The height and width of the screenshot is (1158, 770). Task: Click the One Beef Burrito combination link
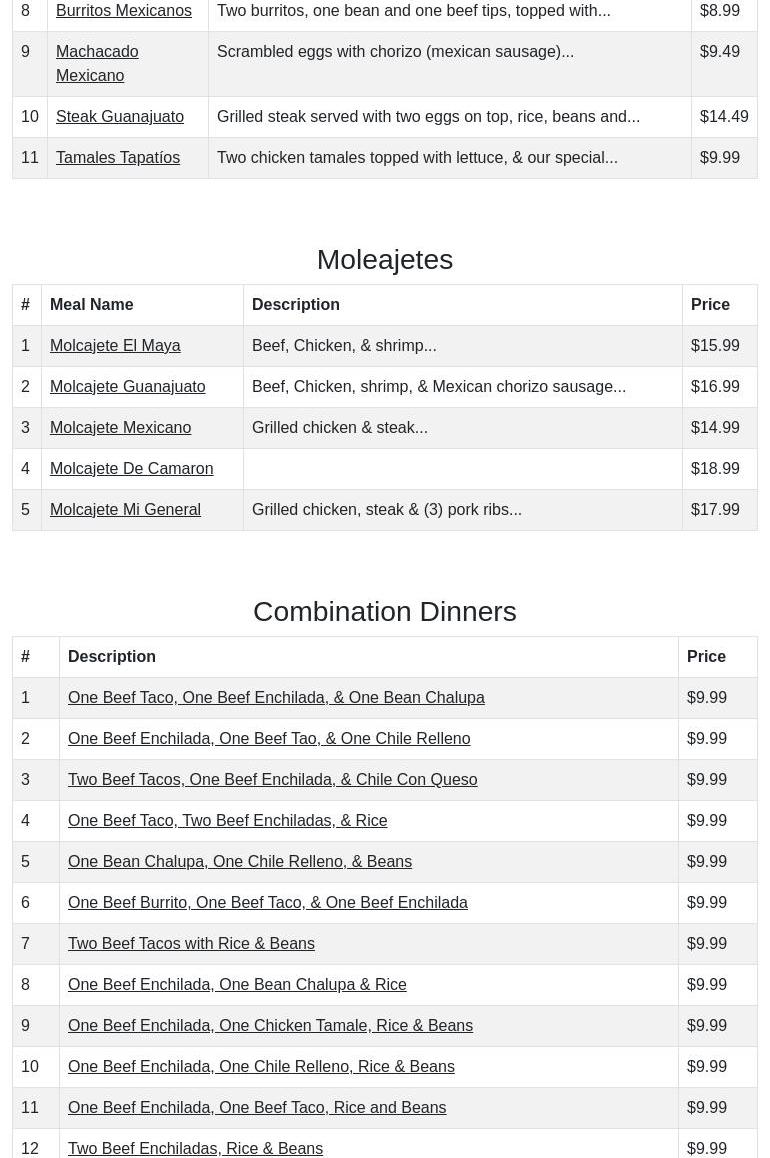(267, 902)
